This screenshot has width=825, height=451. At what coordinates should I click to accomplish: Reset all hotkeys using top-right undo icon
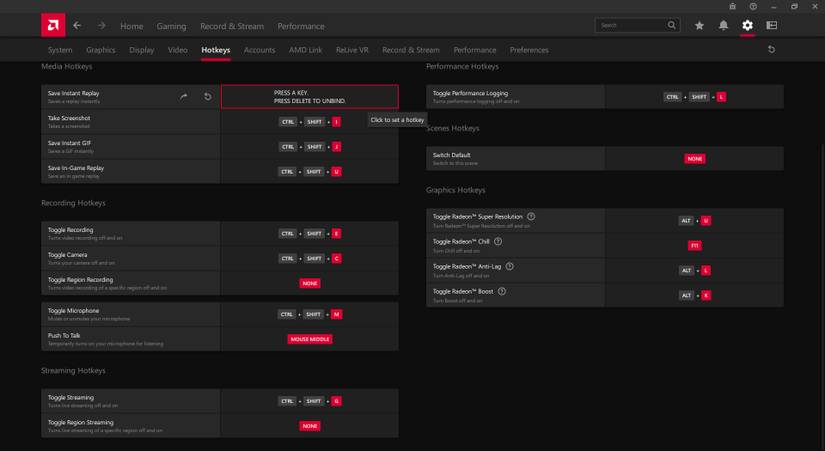point(771,49)
